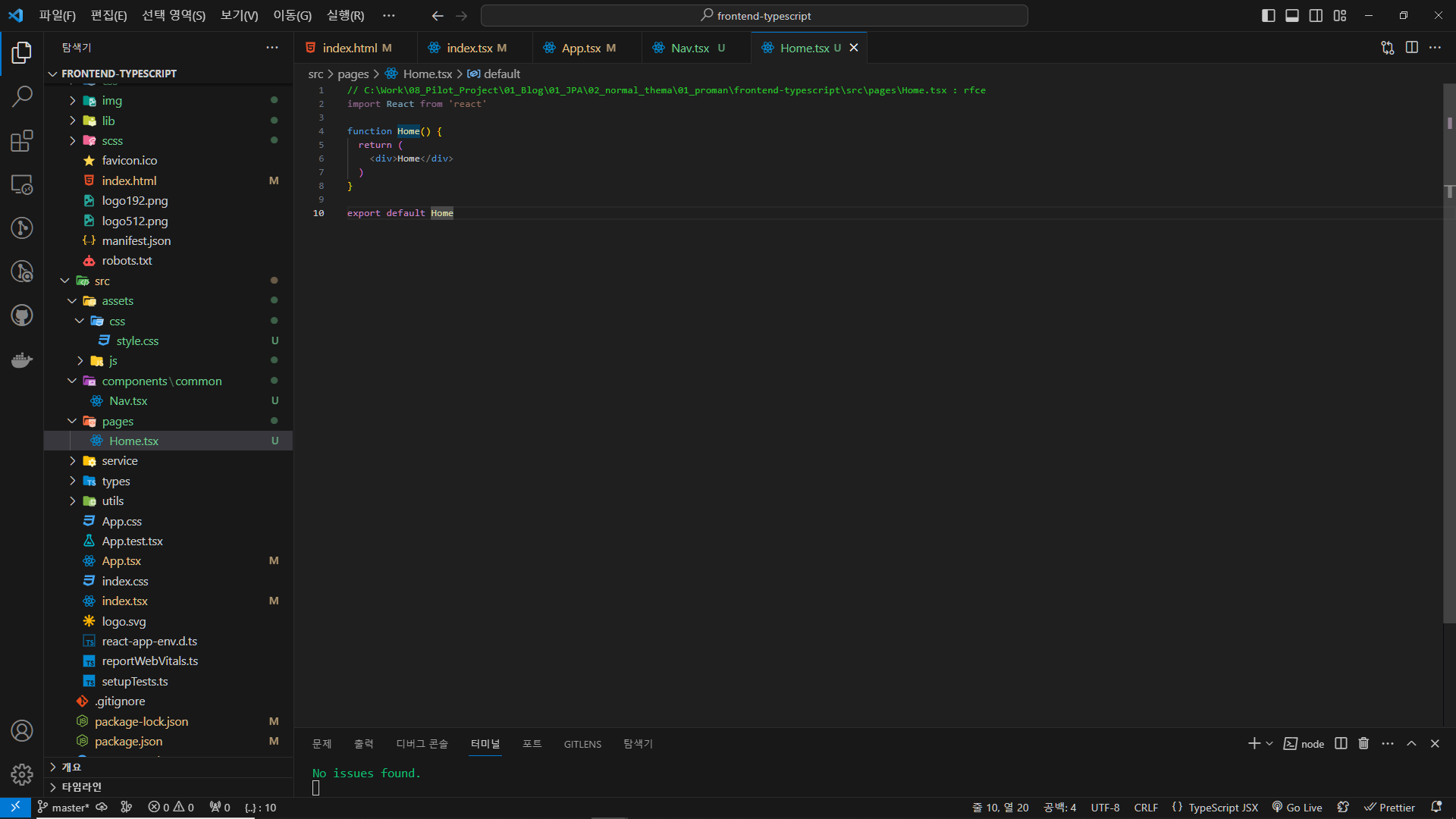Open the Search view in activity bar

(22, 96)
